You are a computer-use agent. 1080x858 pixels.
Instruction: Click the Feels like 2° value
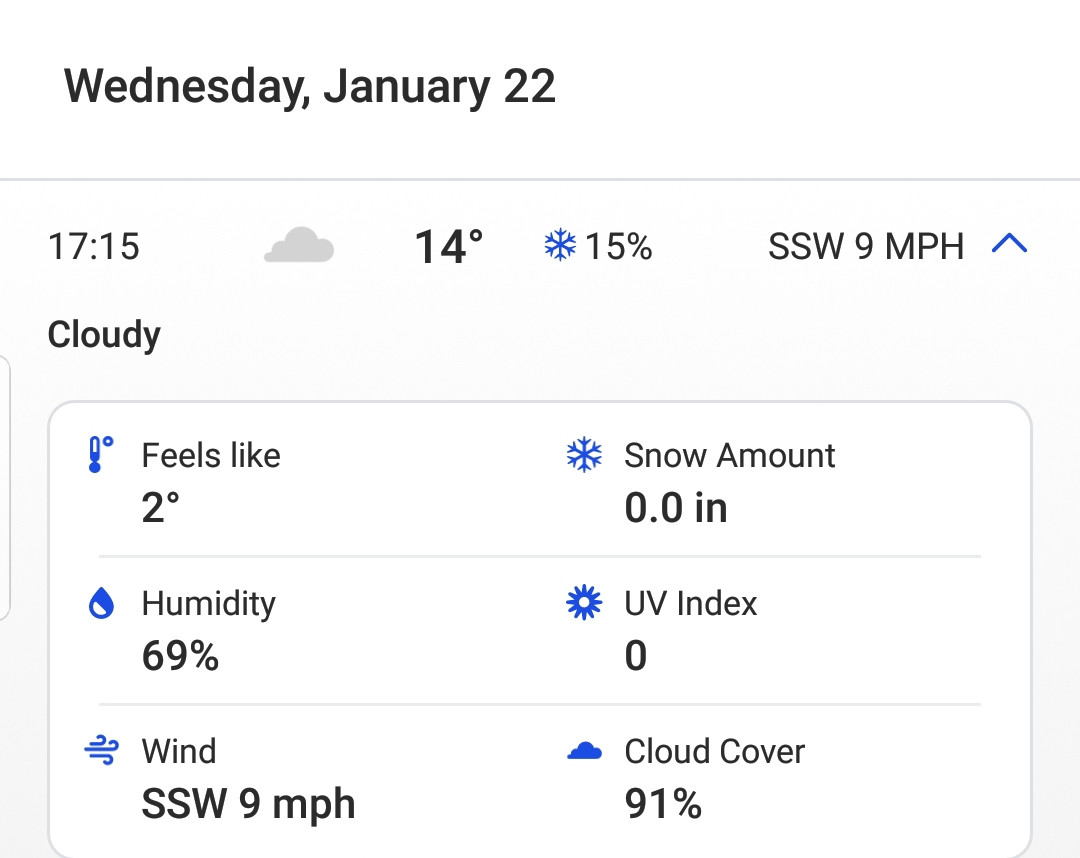(160, 508)
